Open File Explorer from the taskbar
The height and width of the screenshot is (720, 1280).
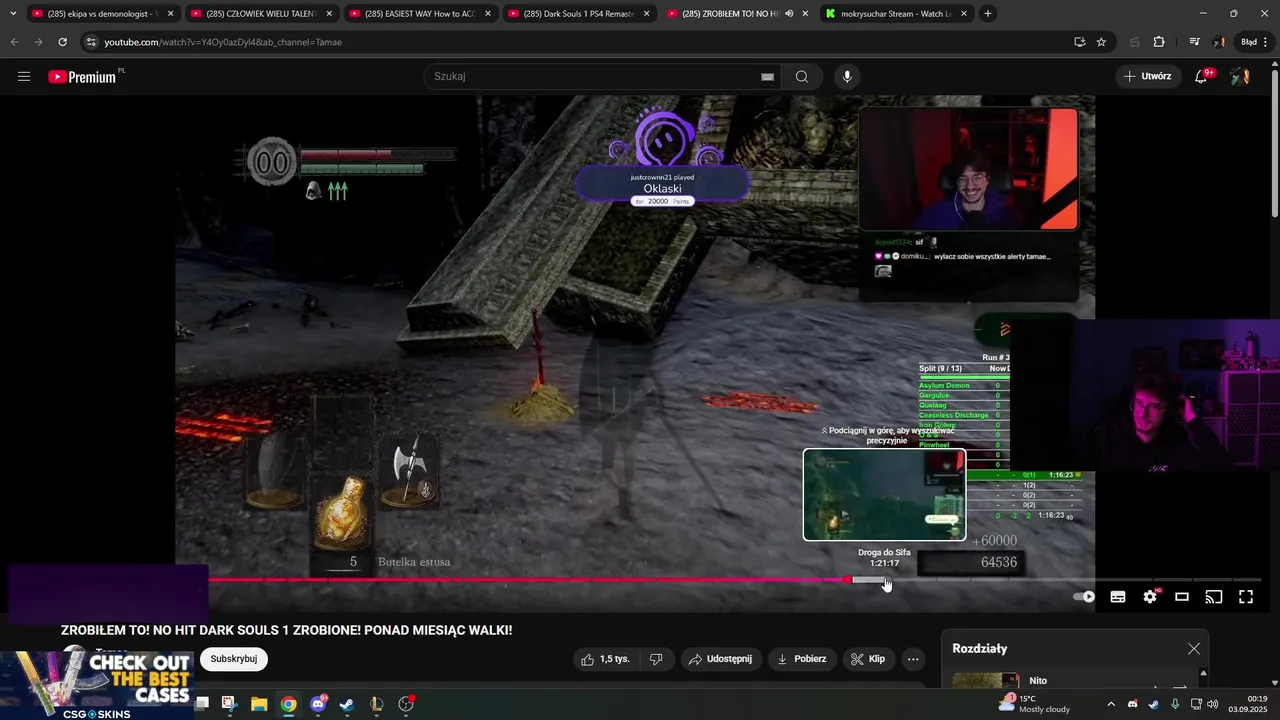point(258,704)
